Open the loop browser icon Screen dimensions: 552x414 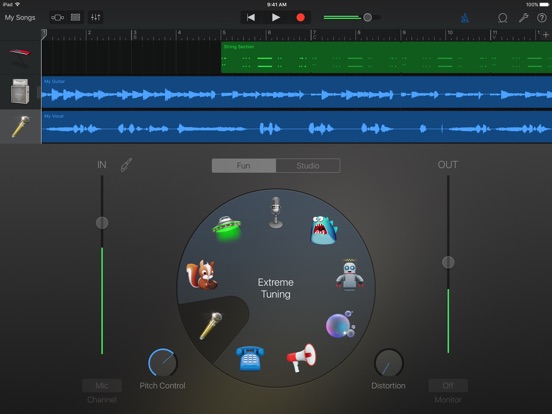click(x=503, y=18)
